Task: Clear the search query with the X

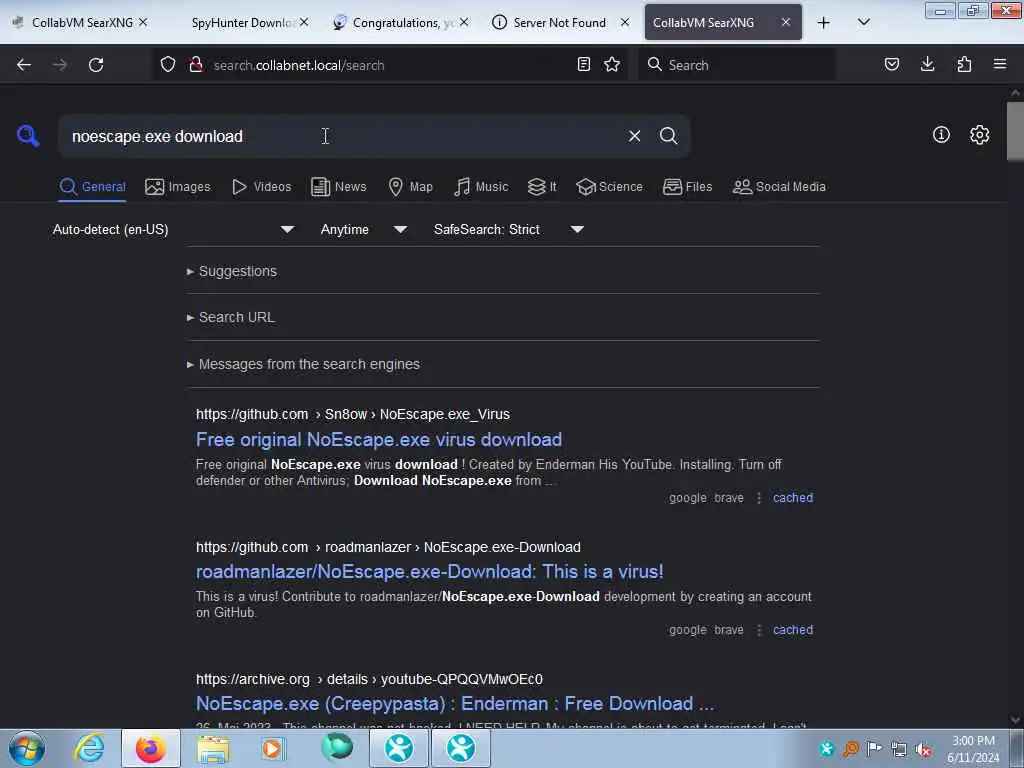Action: click(634, 136)
